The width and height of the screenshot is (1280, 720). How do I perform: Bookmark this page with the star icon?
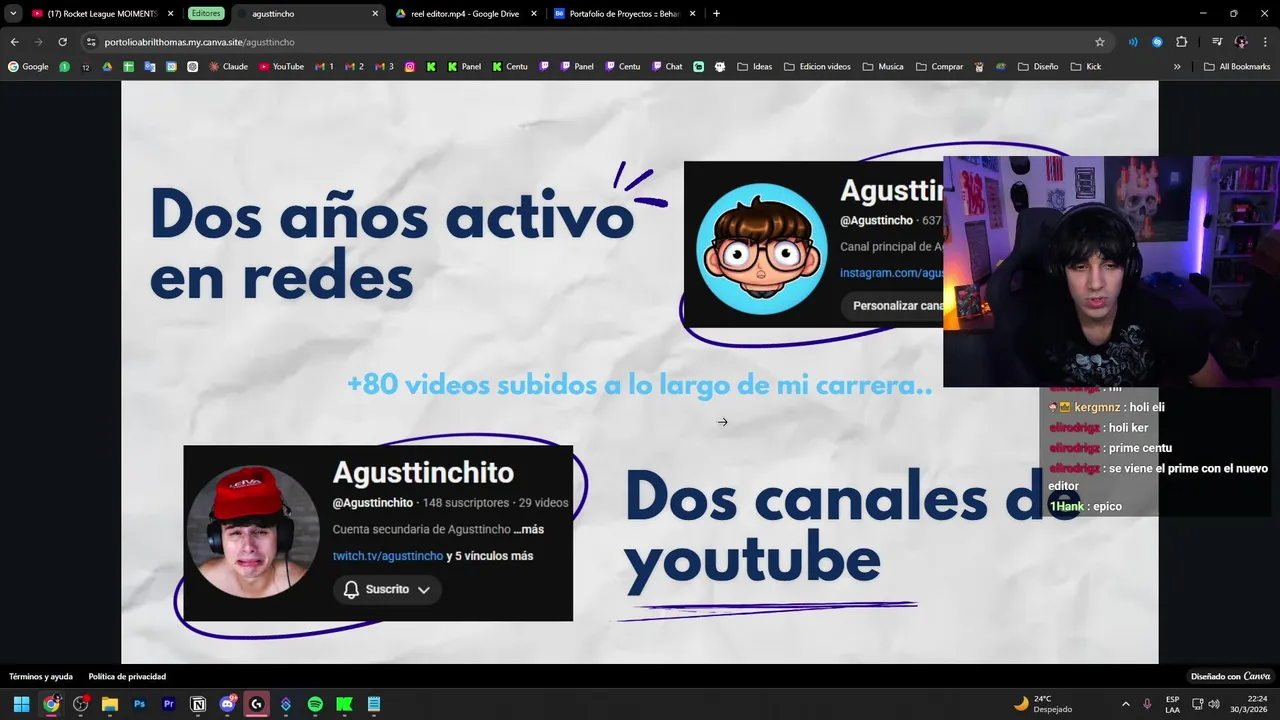pyautogui.click(x=1100, y=42)
